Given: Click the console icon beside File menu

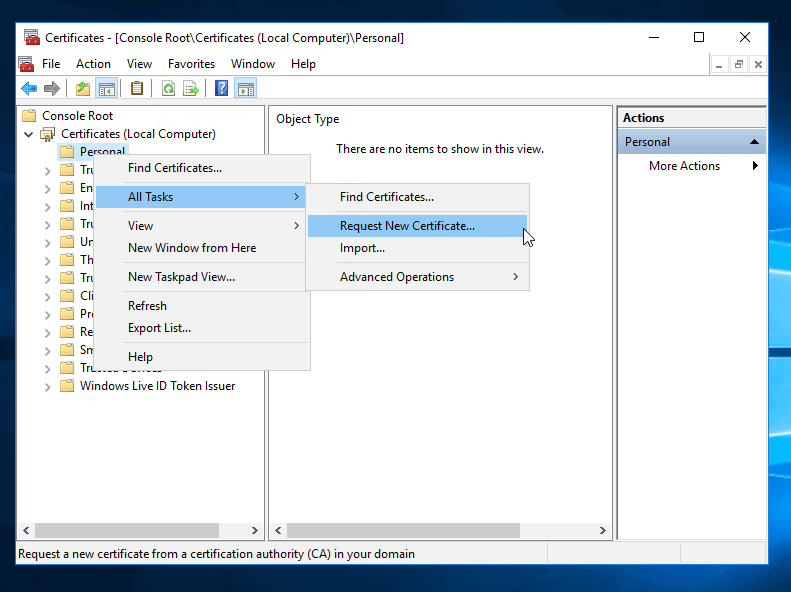Looking at the screenshot, I should (26, 64).
